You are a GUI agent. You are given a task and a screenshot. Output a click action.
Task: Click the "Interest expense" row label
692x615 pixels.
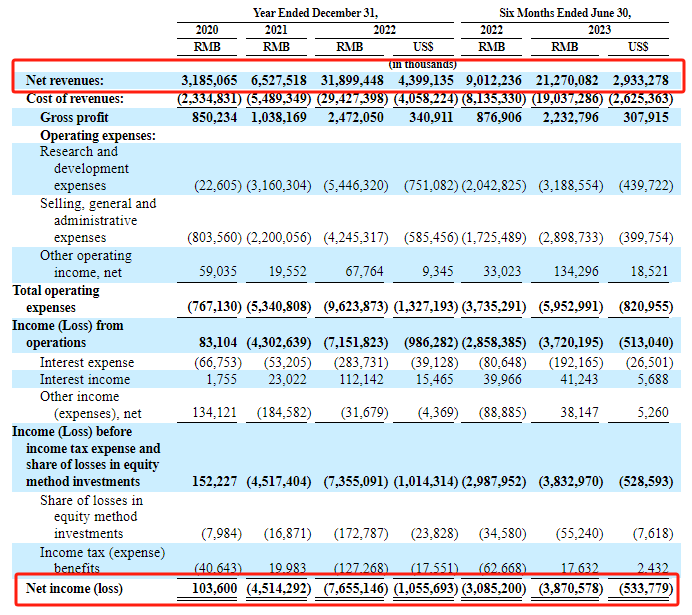[x=87, y=362]
